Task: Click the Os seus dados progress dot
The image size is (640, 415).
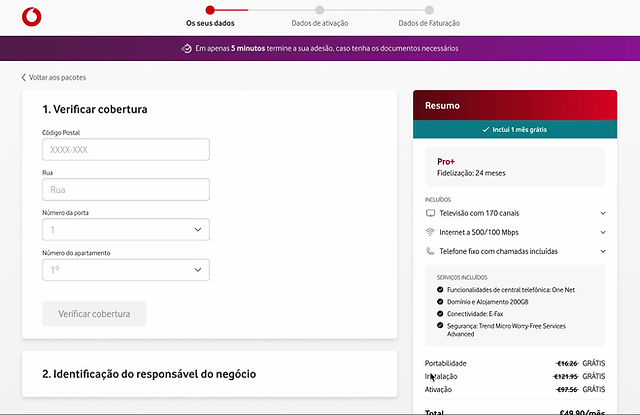Action: pyautogui.click(x=210, y=10)
